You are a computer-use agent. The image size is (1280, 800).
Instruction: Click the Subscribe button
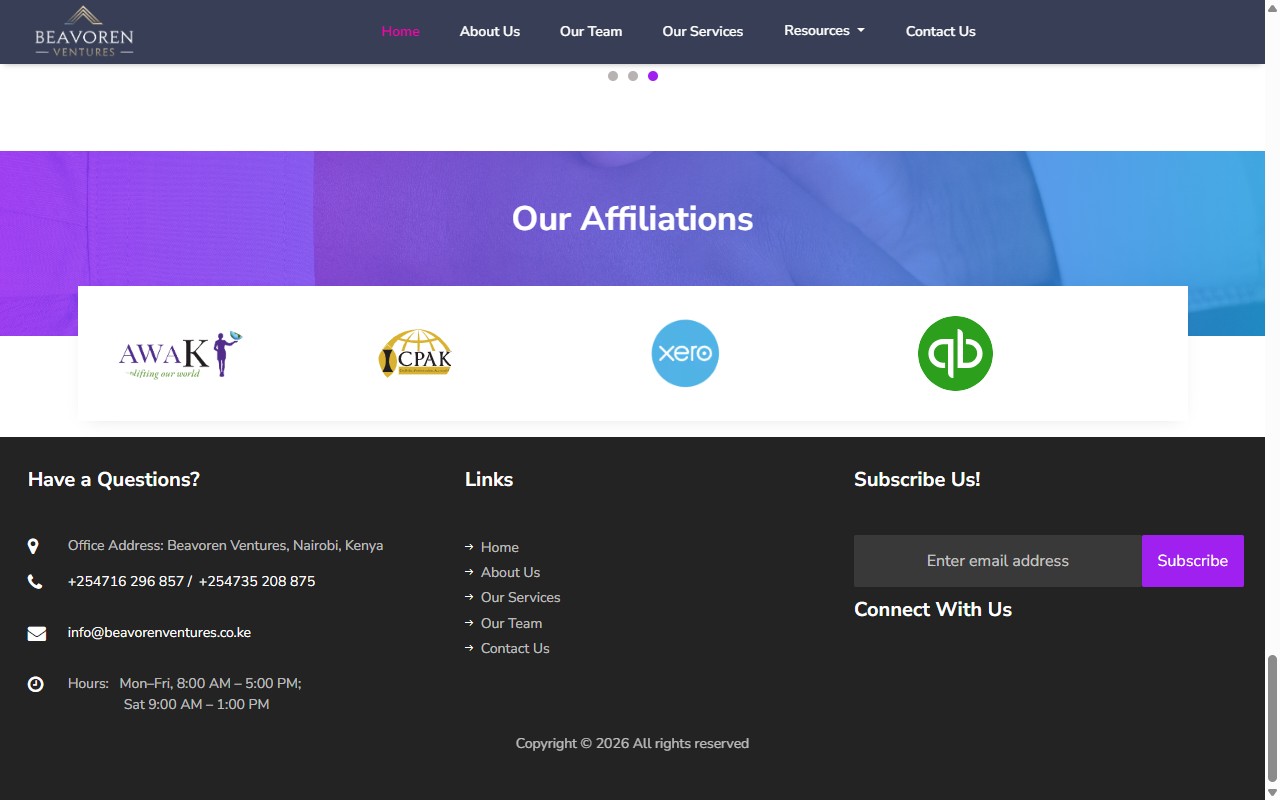1193,561
